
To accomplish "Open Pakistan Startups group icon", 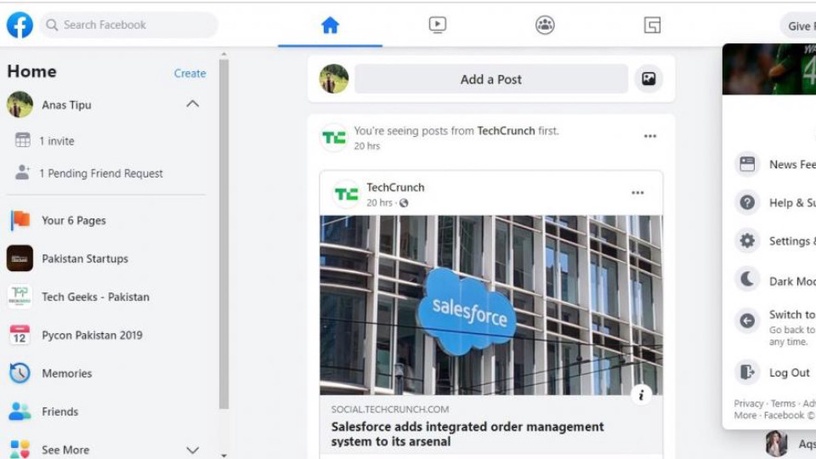I will pyautogui.click(x=20, y=258).
